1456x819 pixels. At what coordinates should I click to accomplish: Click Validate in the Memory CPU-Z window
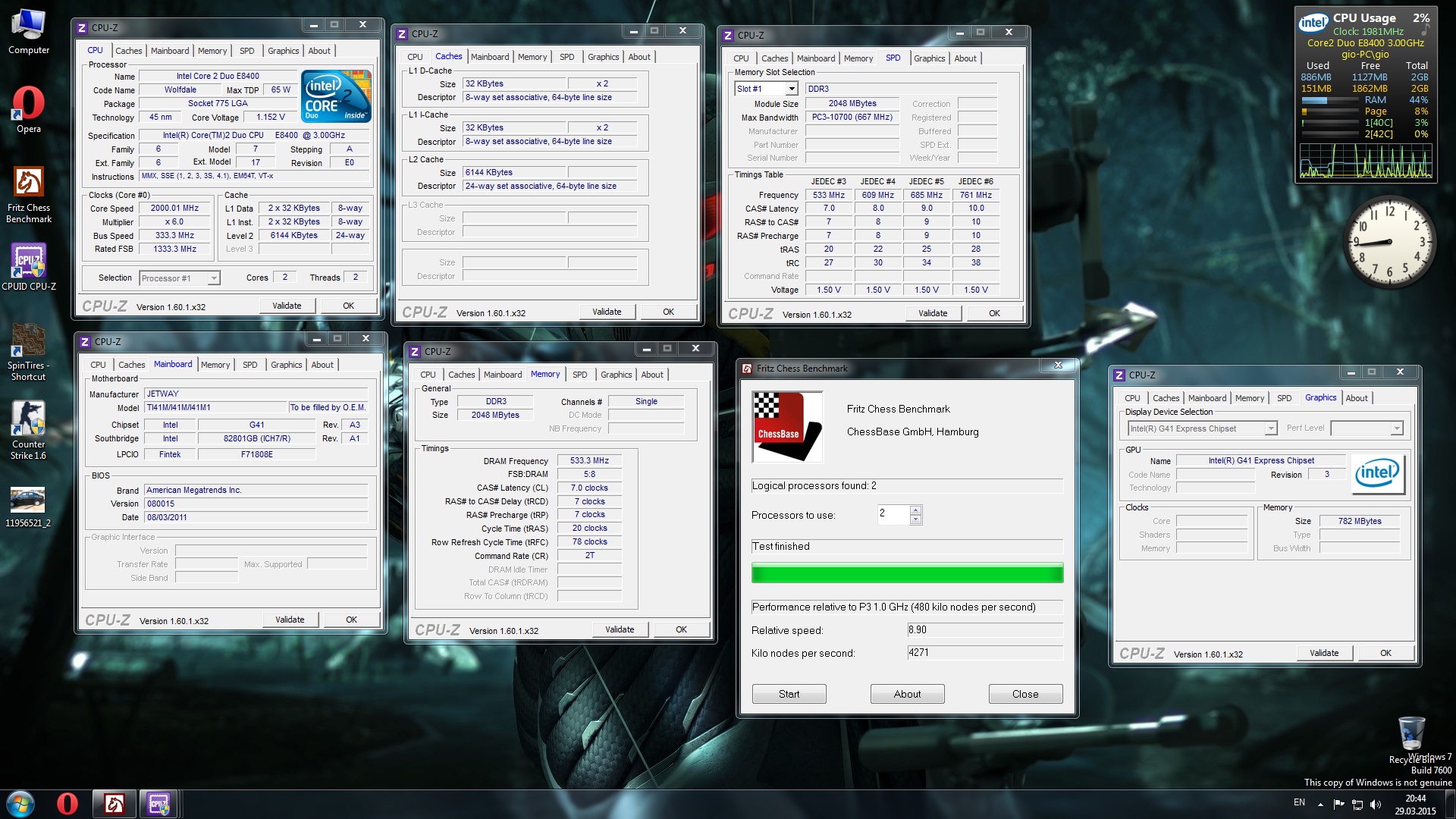(x=619, y=629)
